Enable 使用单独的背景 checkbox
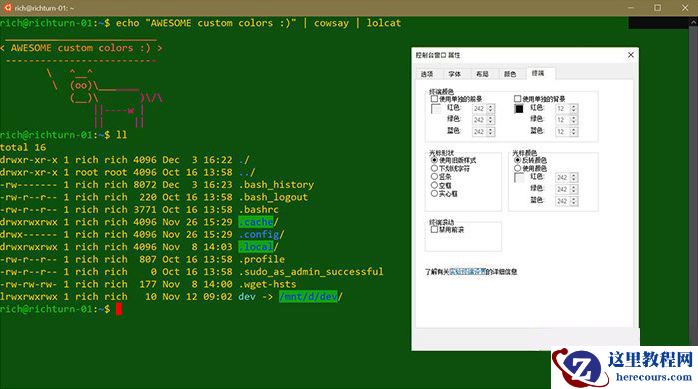Screen dimensions: 698x389 tap(517, 99)
